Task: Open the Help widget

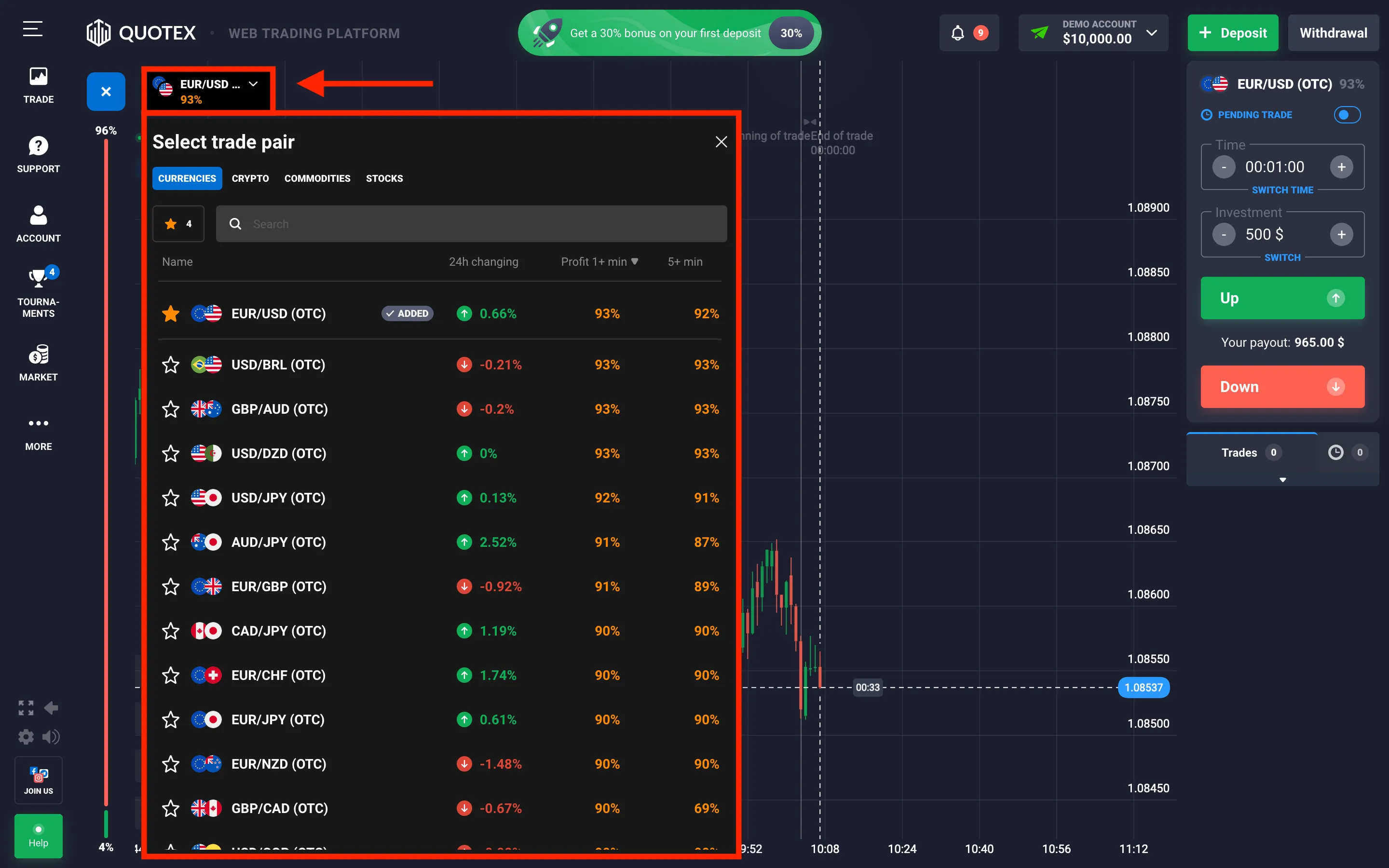Action: (x=39, y=836)
